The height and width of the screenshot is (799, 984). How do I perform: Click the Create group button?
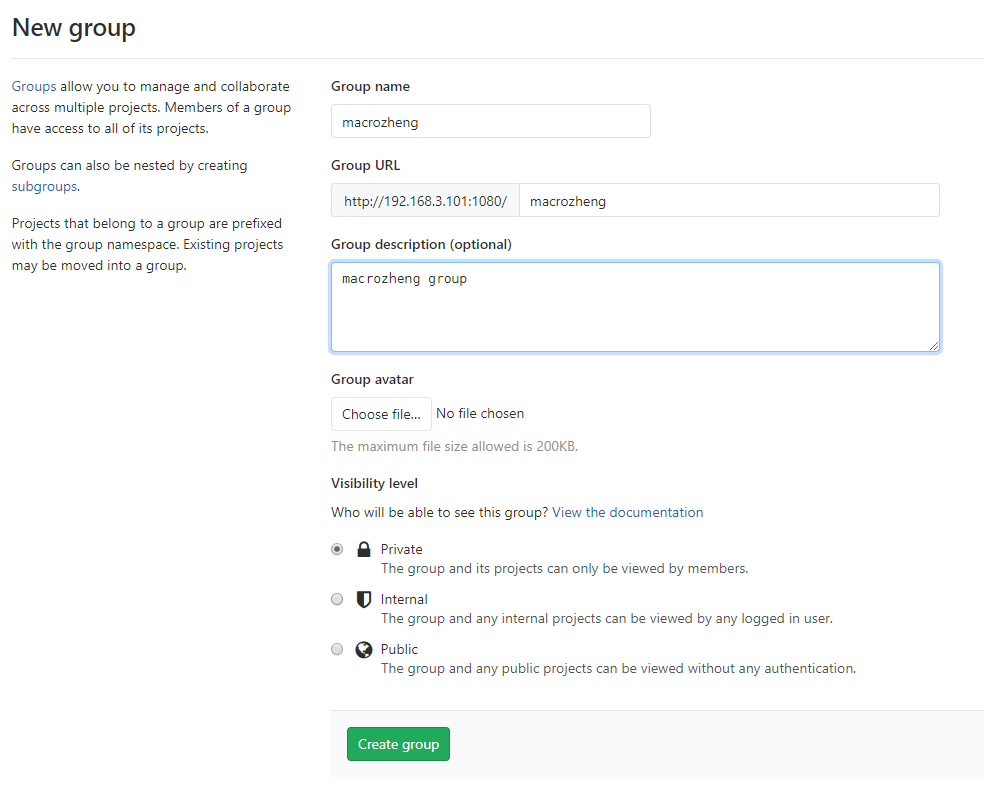[x=398, y=744]
